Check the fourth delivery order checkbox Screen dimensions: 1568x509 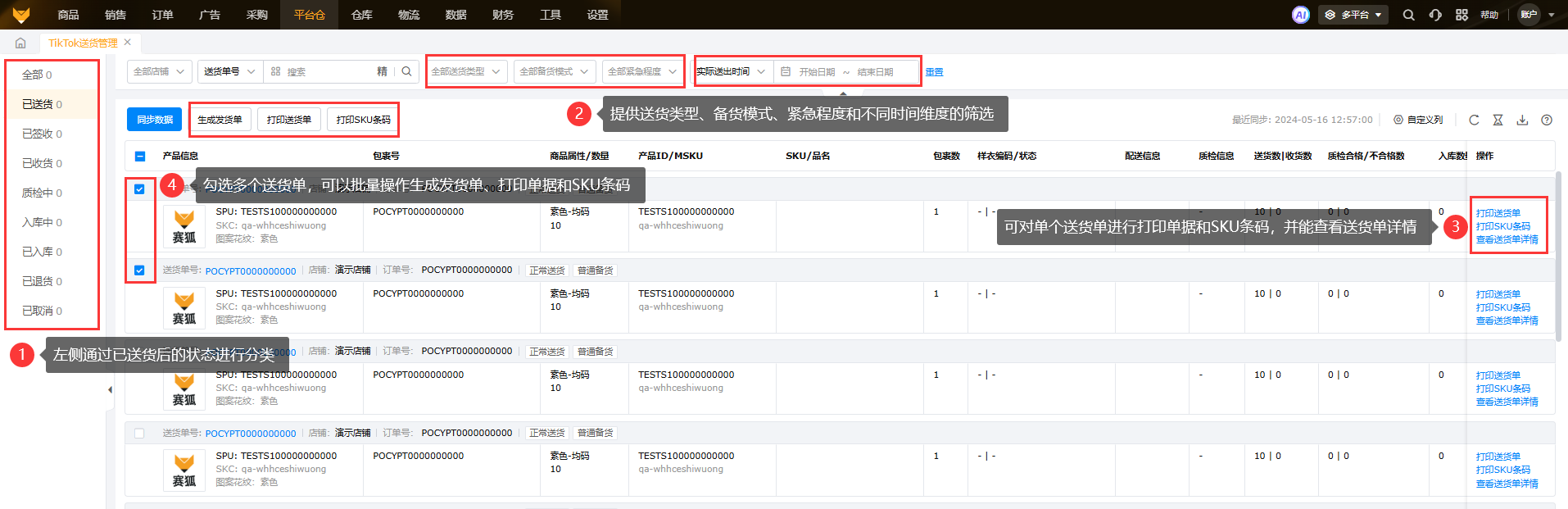(x=139, y=434)
